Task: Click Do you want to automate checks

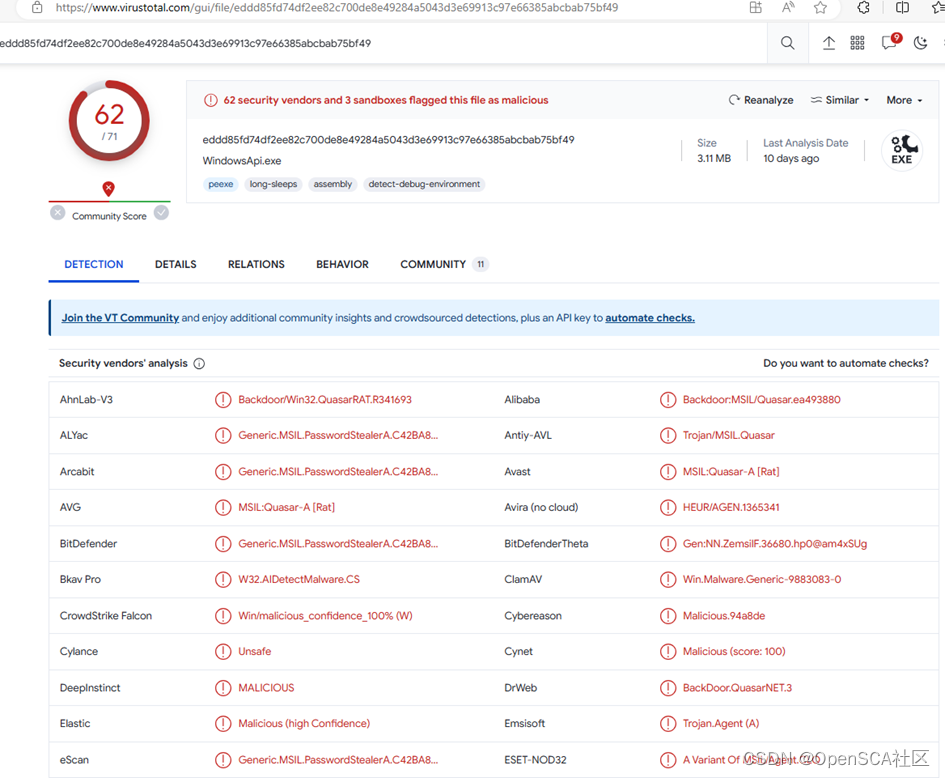Action: tap(846, 363)
